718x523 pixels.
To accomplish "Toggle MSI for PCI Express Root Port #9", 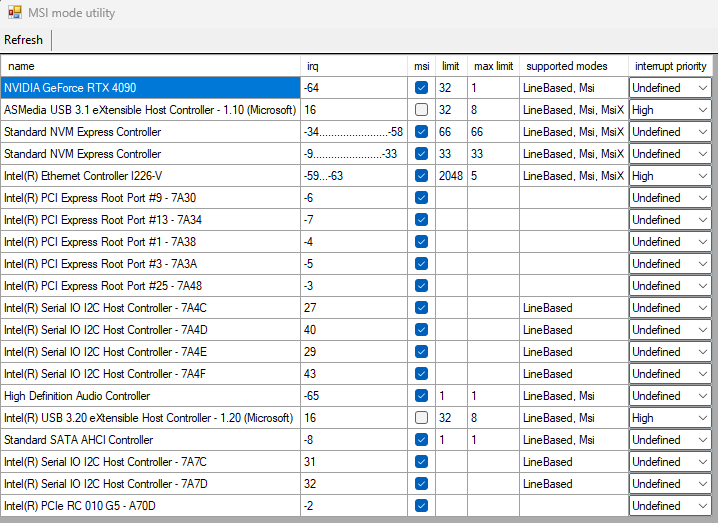I will [421, 197].
